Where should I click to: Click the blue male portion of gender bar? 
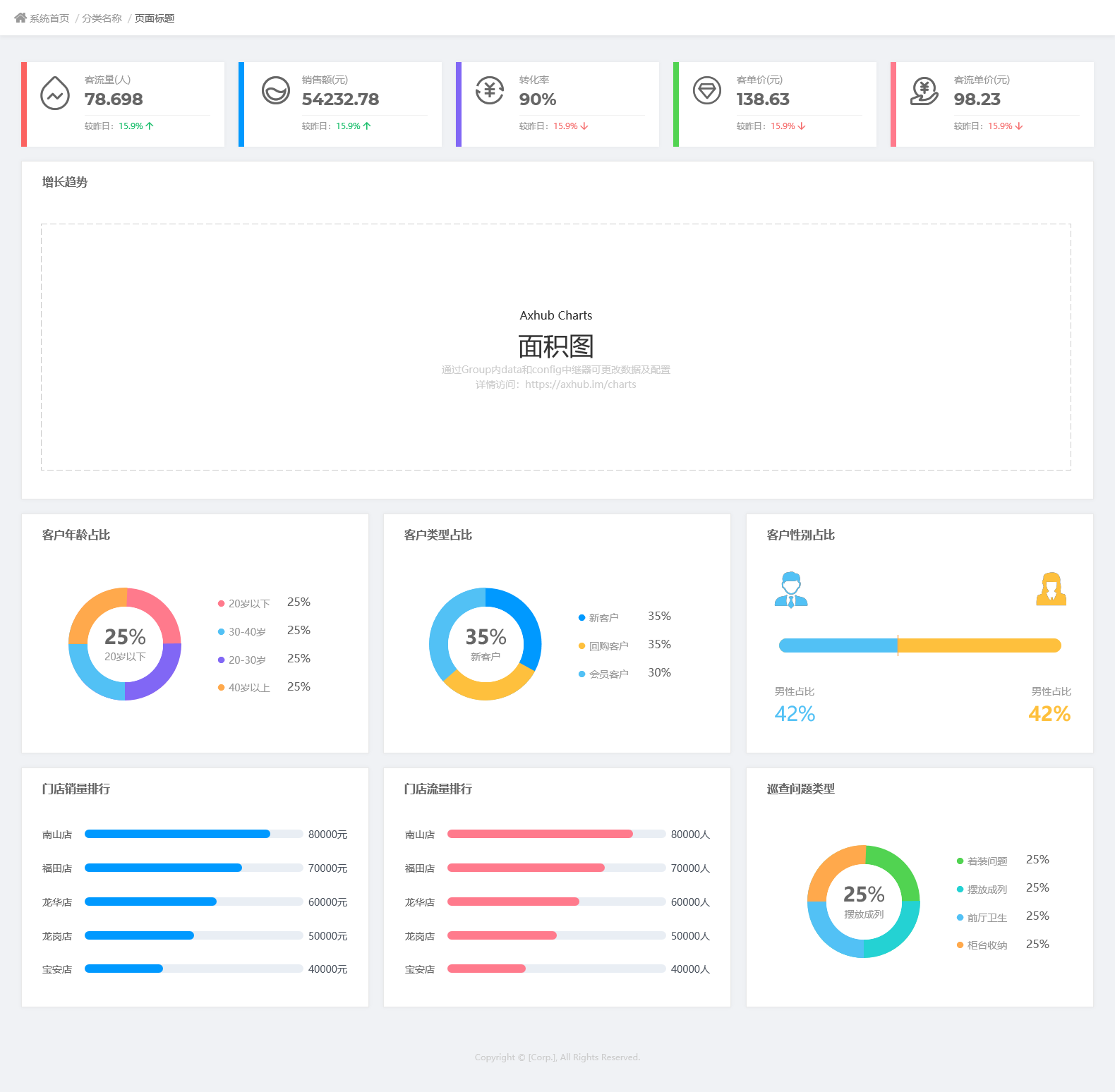tap(838, 645)
